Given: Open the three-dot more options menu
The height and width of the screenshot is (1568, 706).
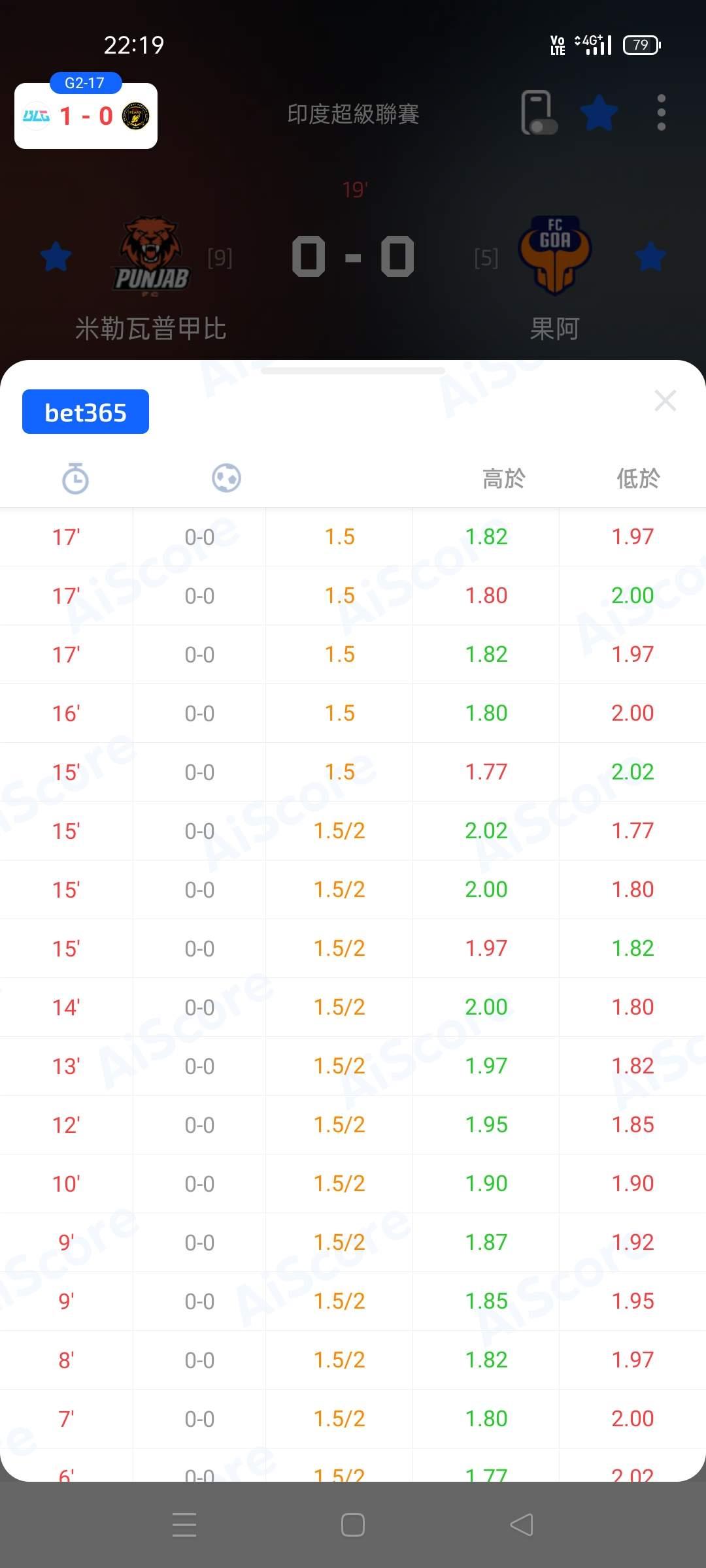Looking at the screenshot, I should click(662, 112).
